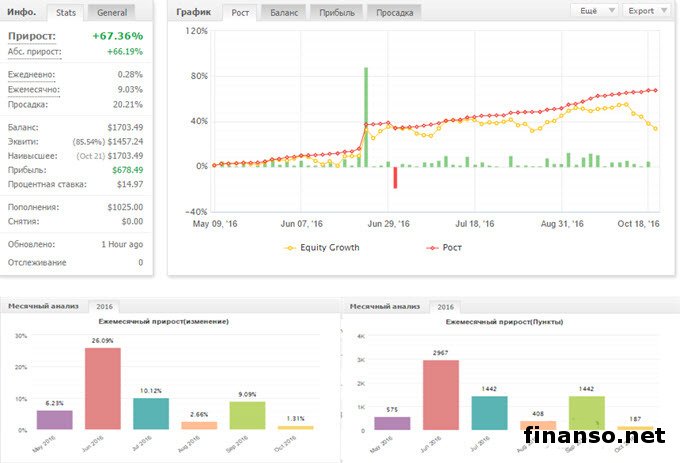
Task: Click the 6.23% May 2016 purple bar
Action: [x=54, y=420]
